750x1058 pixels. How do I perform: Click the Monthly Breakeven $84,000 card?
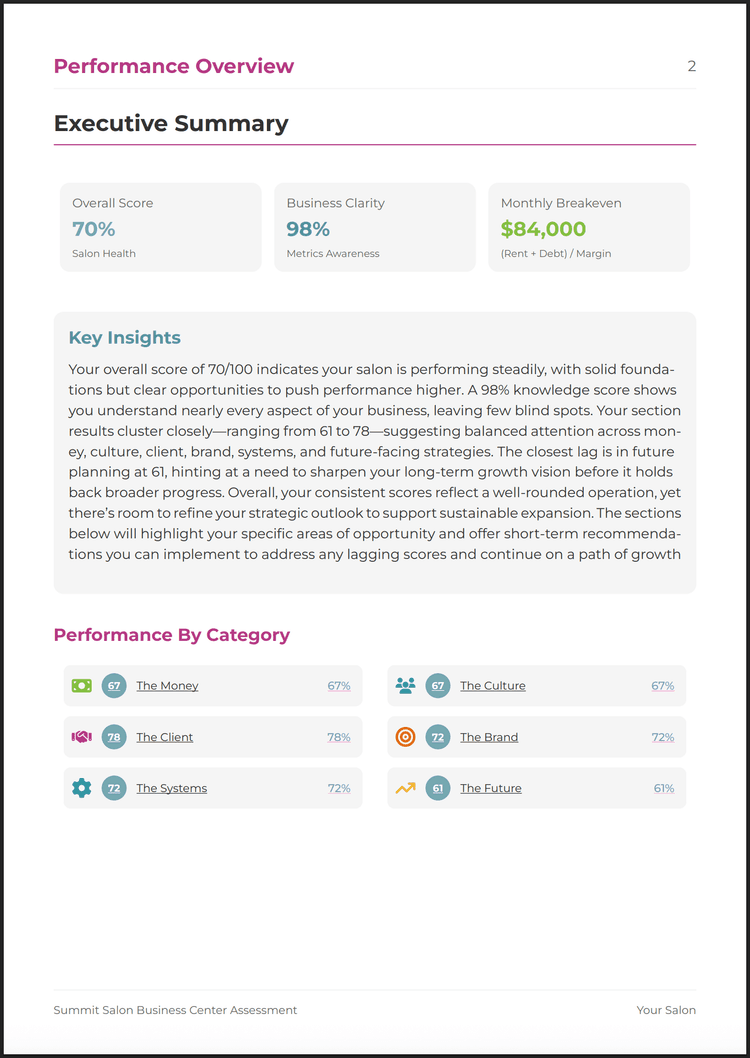pyautogui.click(x=588, y=227)
